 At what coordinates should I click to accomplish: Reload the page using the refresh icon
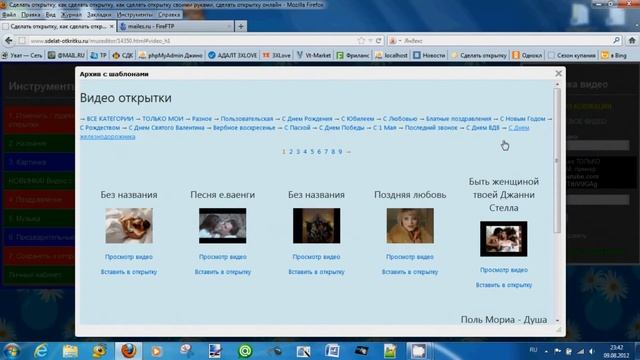click(x=379, y=40)
